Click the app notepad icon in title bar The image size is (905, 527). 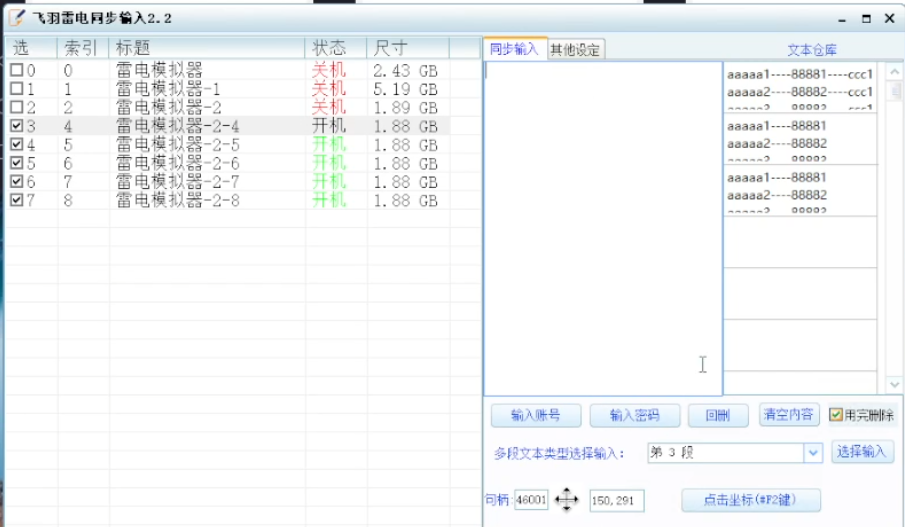point(17,18)
